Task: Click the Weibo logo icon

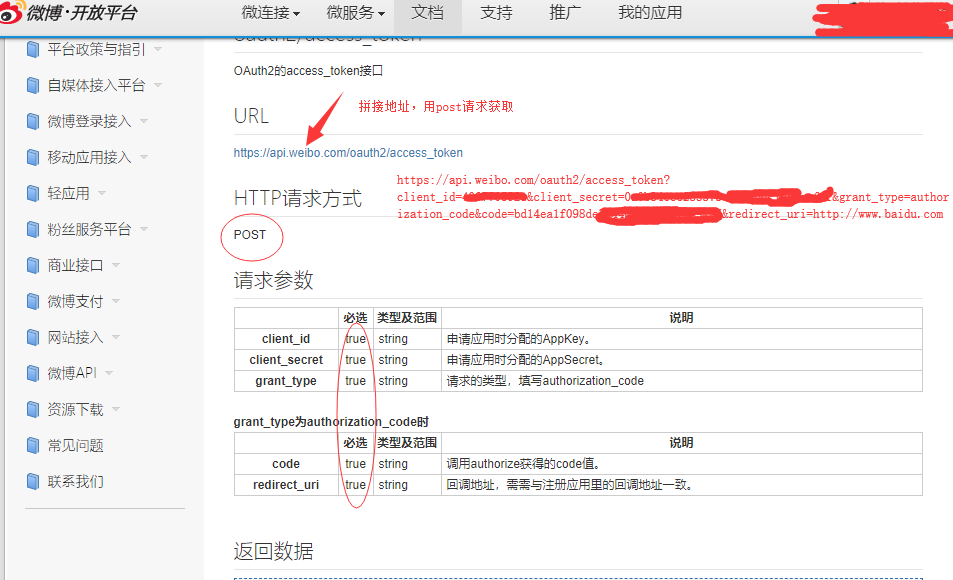Action: coord(12,12)
